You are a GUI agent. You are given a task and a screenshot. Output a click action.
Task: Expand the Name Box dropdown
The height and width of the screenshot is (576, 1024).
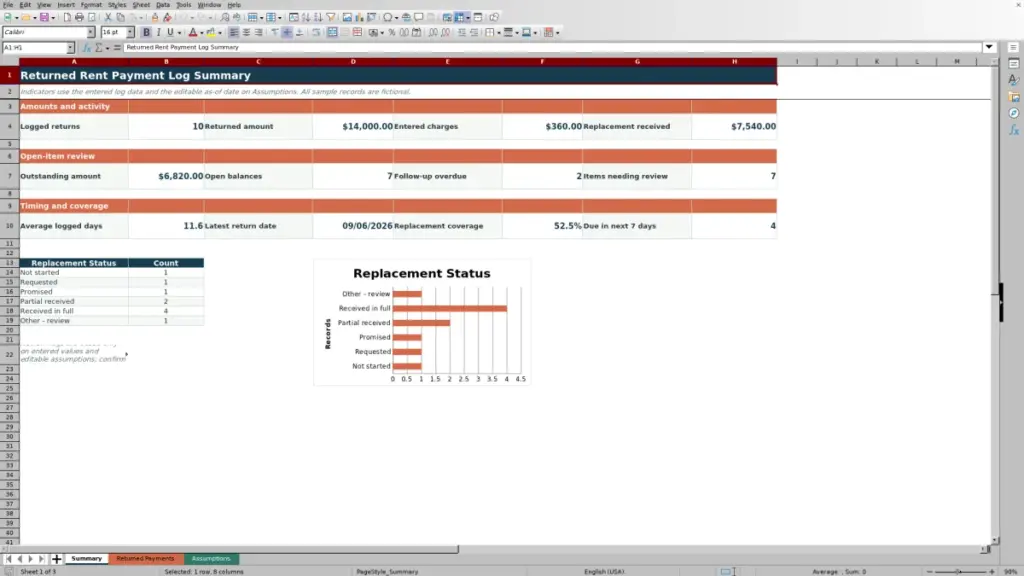(71, 48)
